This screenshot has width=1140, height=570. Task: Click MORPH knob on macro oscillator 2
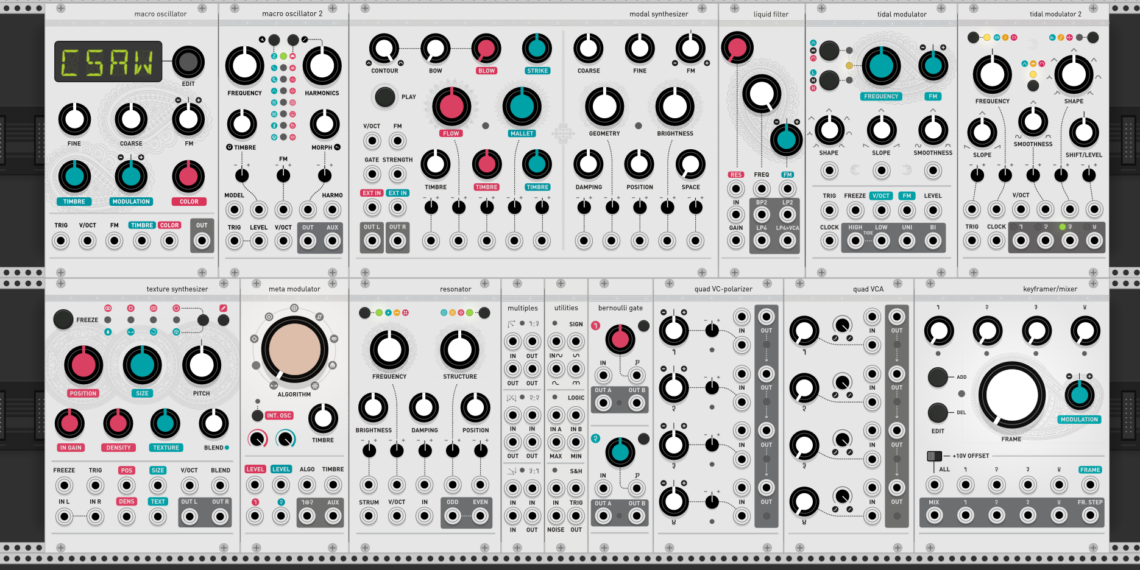(x=324, y=124)
